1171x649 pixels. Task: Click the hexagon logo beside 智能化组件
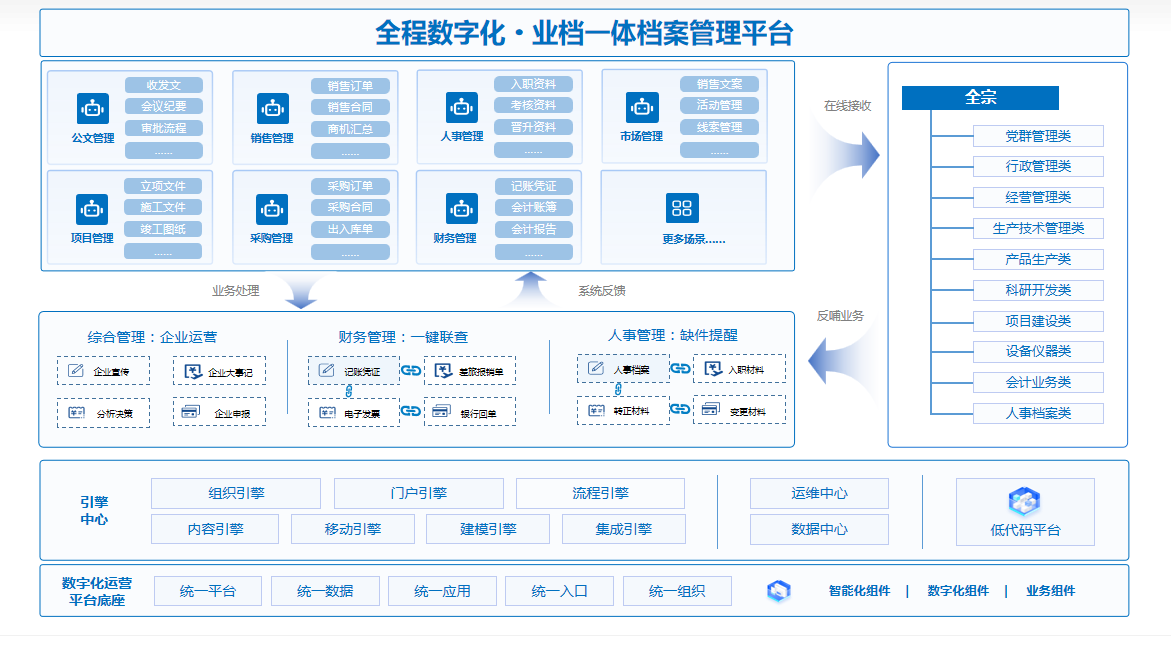[778, 591]
